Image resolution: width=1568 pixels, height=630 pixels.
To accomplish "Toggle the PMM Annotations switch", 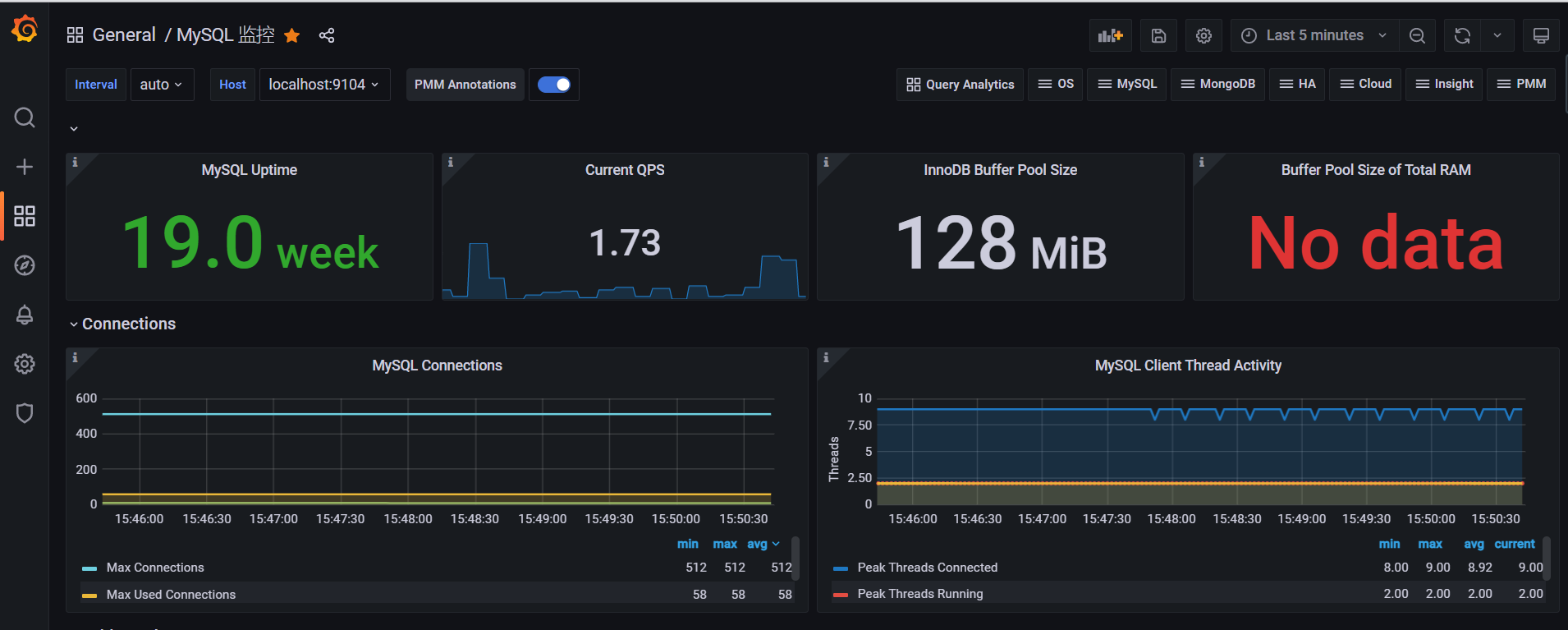I will pyautogui.click(x=554, y=85).
